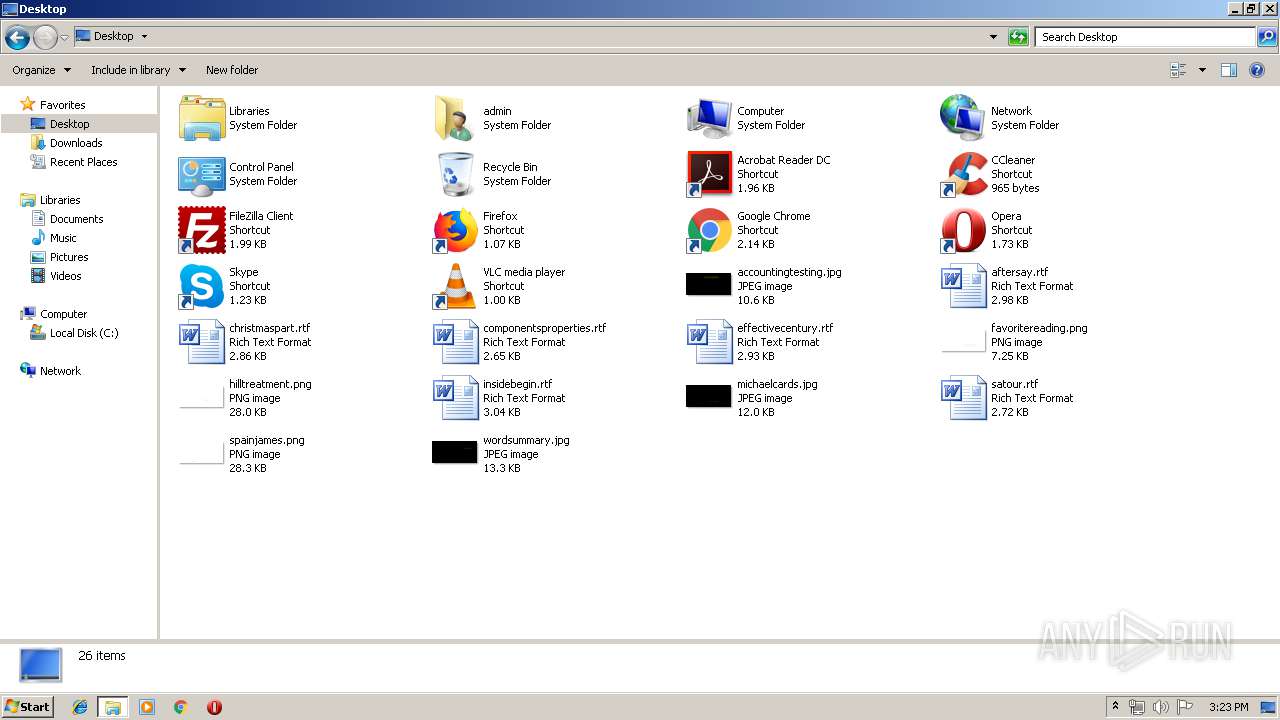Select the Opera shortcut icon
The height and width of the screenshot is (720, 1280).
(964, 230)
